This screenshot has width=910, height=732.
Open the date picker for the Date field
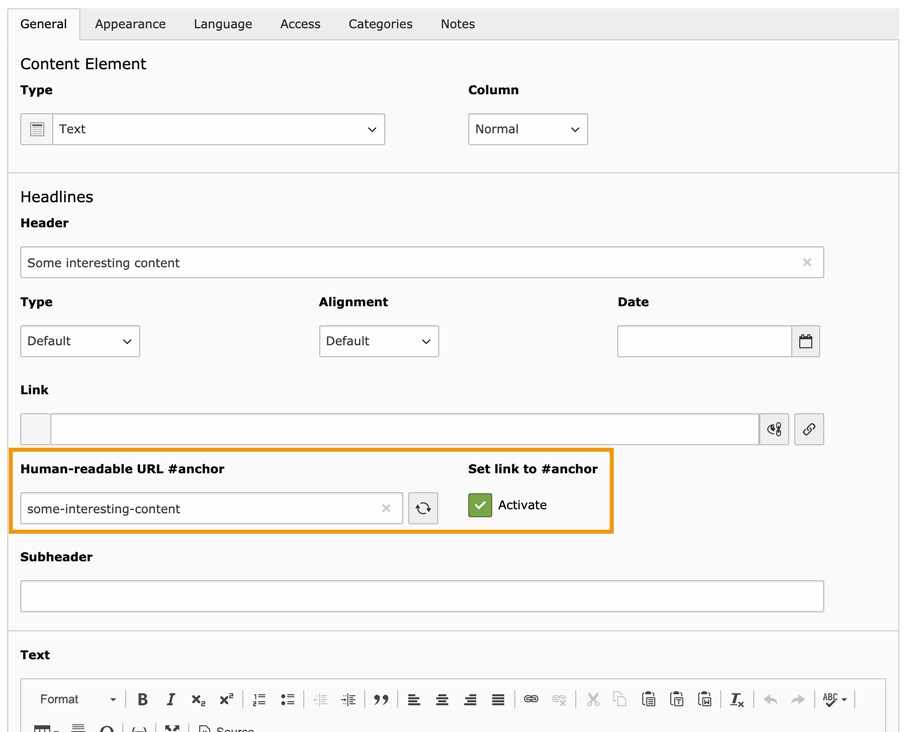tap(806, 341)
